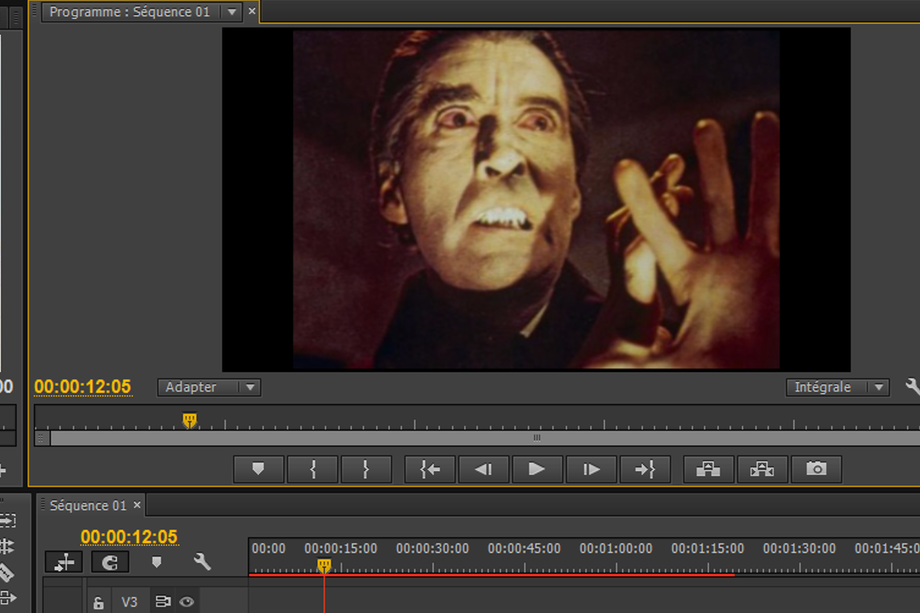Image resolution: width=920 pixels, height=613 pixels.
Task: Go to Out point
Action: pyautogui.click(x=645, y=469)
